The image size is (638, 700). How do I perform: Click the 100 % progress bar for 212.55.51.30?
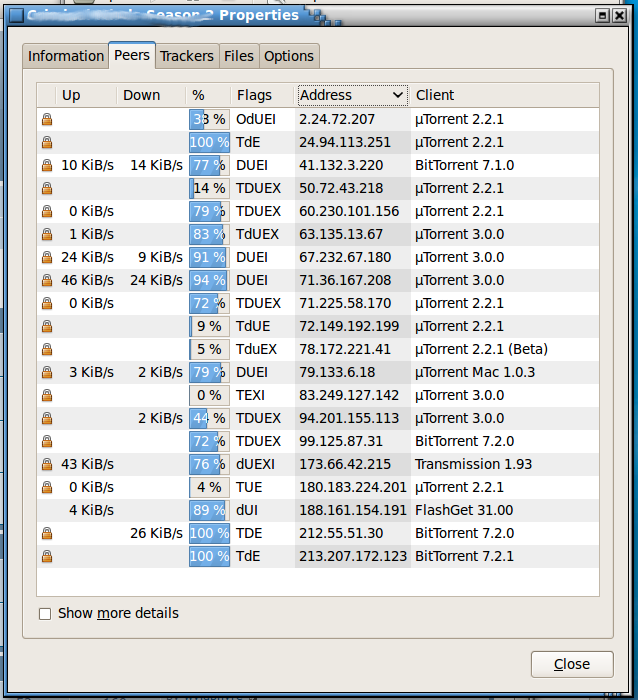[x=209, y=533]
